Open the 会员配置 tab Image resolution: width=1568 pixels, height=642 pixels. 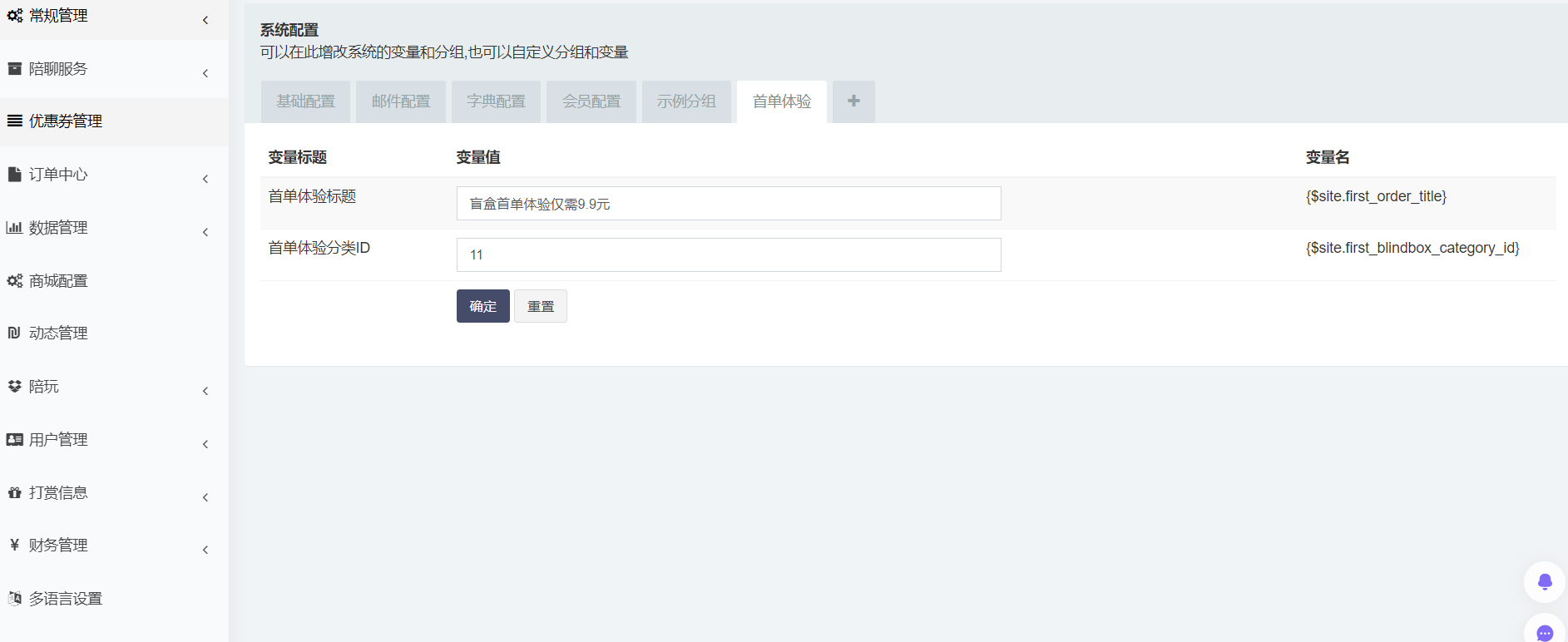[x=591, y=101]
